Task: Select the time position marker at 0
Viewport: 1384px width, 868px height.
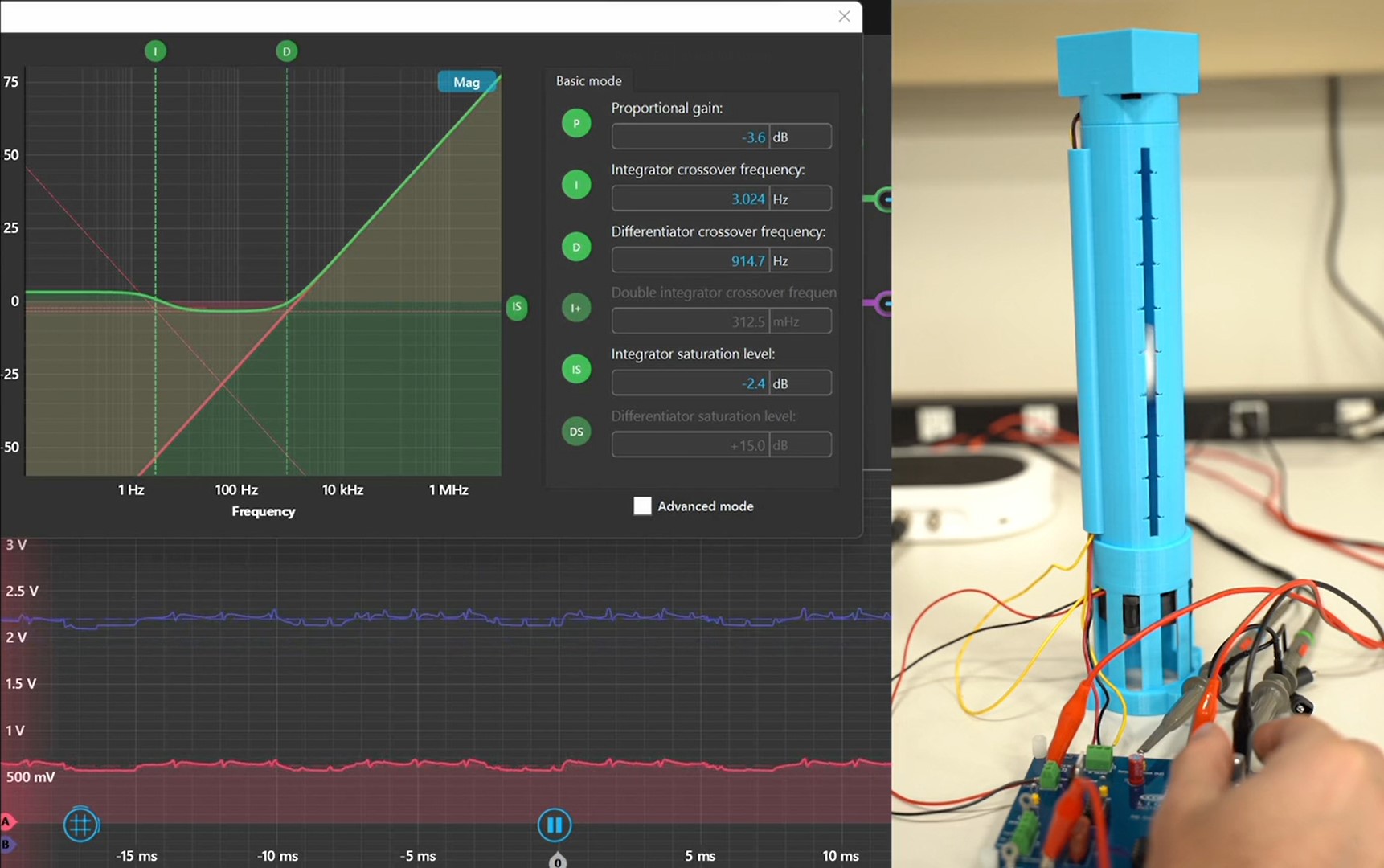Action: (x=557, y=861)
